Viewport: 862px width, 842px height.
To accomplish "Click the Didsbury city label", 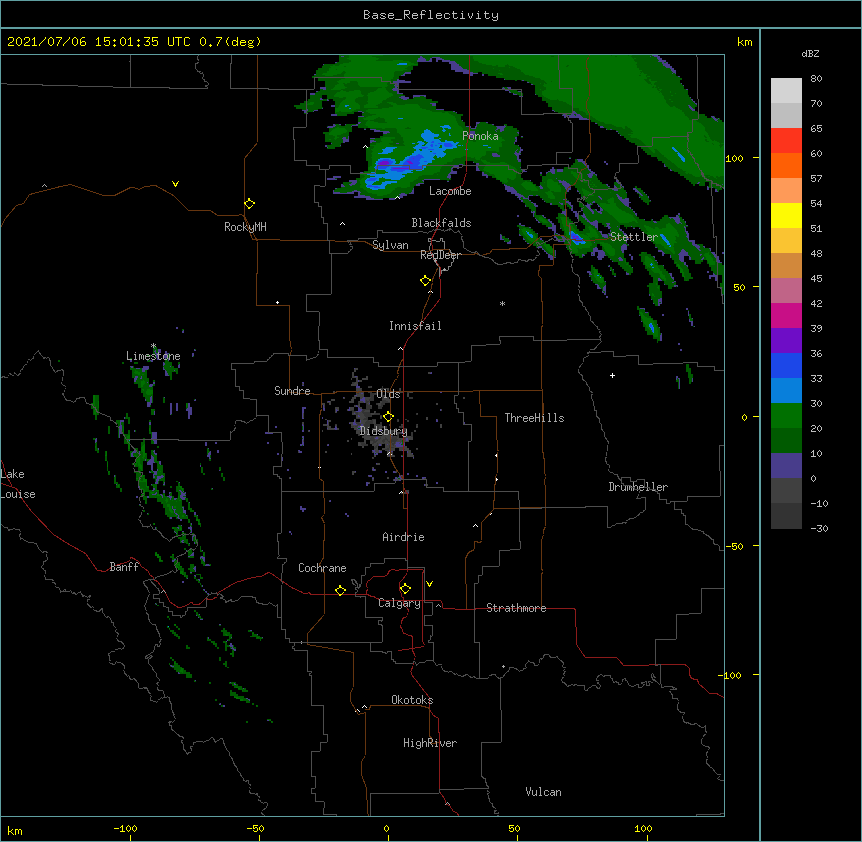I will 383,431.
